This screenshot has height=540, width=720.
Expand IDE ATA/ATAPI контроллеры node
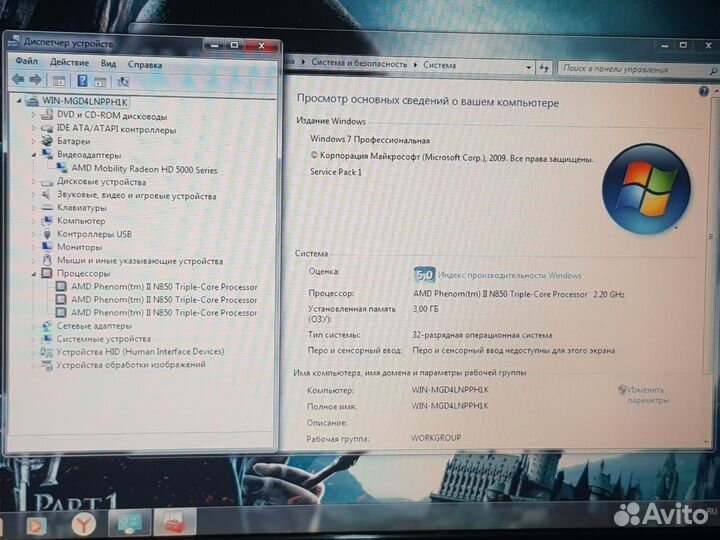click(x=34, y=128)
